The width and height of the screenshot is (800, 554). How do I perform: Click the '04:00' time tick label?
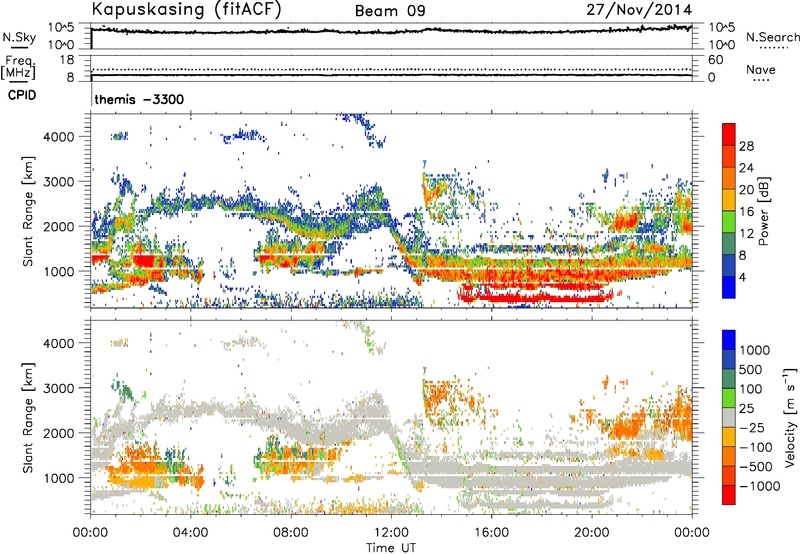190,533
